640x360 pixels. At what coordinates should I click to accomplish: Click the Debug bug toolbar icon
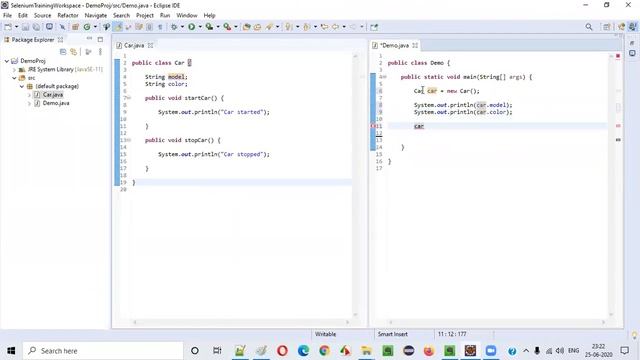pyautogui.click(x=174, y=27)
